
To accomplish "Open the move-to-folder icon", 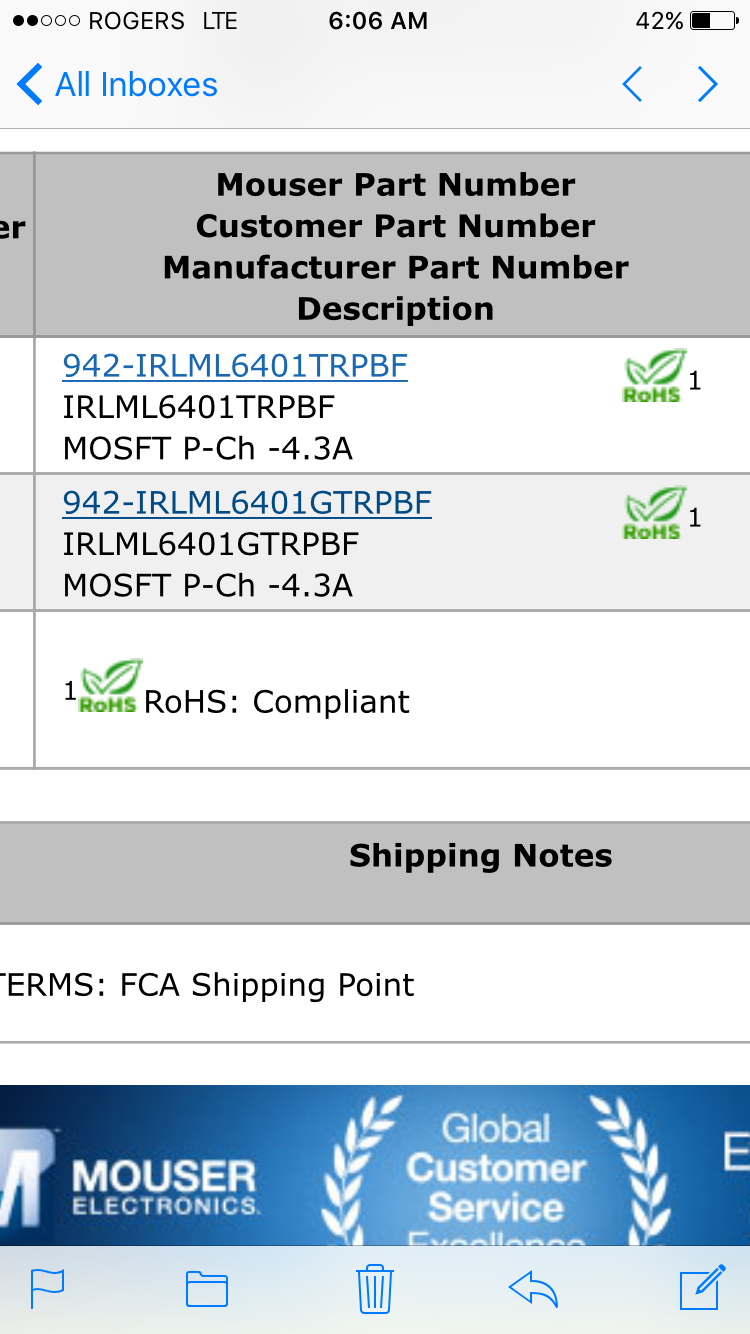I will tap(207, 1289).
